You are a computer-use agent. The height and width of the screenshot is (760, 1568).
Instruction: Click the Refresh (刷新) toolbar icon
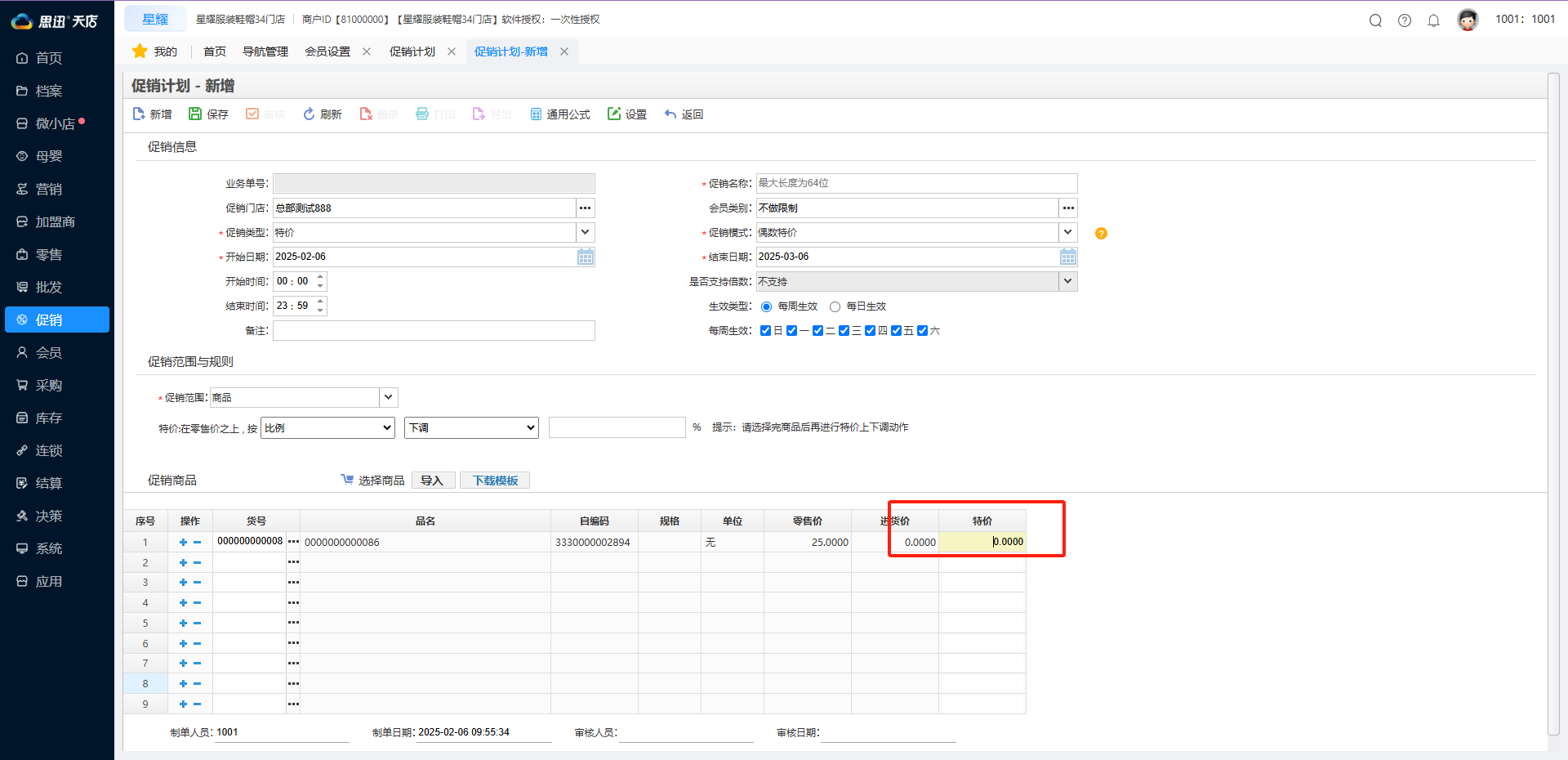click(x=309, y=114)
